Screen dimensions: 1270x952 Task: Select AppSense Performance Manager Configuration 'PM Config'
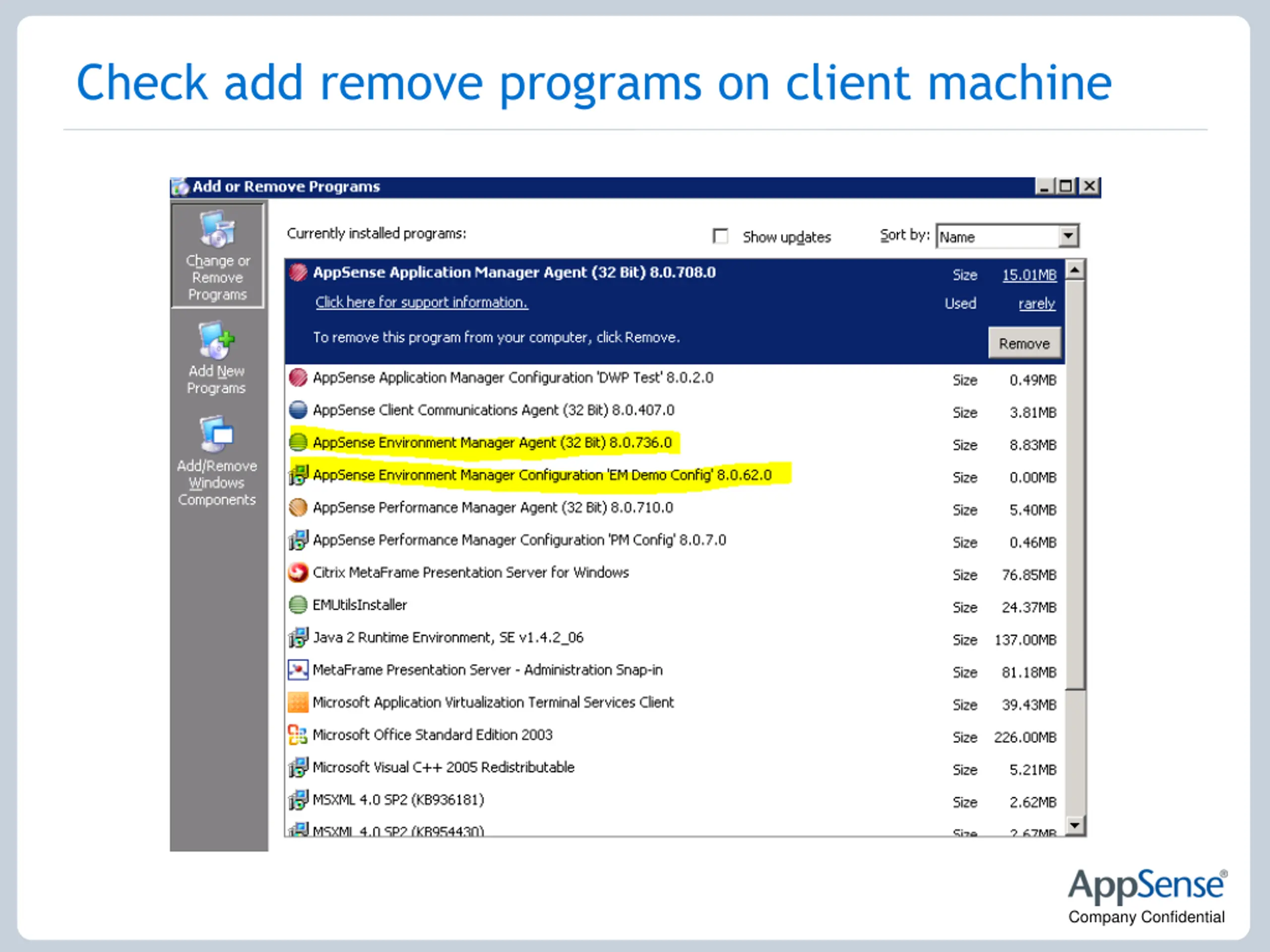(x=675, y=540)
